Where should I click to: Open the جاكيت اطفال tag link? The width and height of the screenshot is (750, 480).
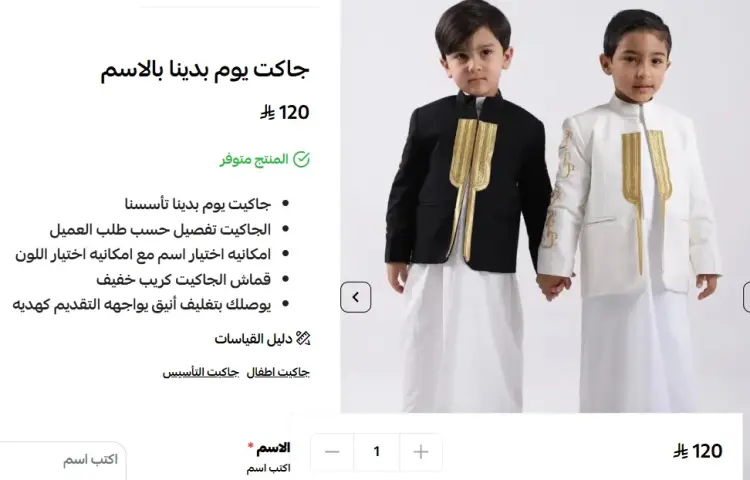[278, 372]
